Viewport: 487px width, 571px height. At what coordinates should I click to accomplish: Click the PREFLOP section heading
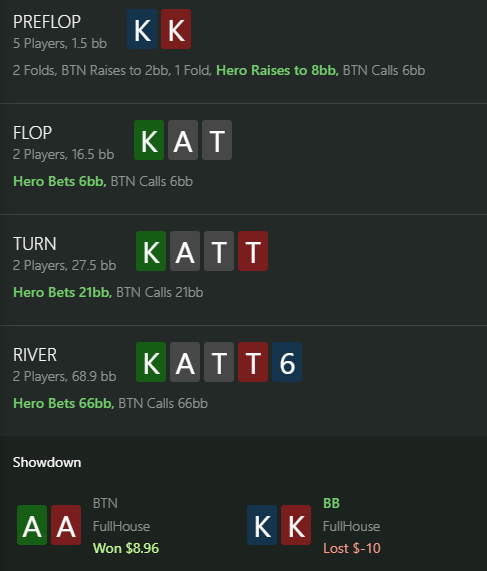point(47,22)
